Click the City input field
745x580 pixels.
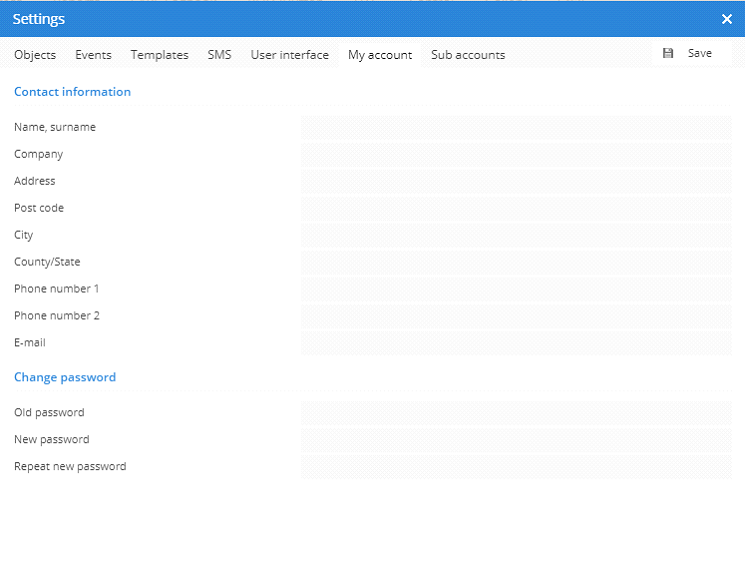tap(516, 236)
